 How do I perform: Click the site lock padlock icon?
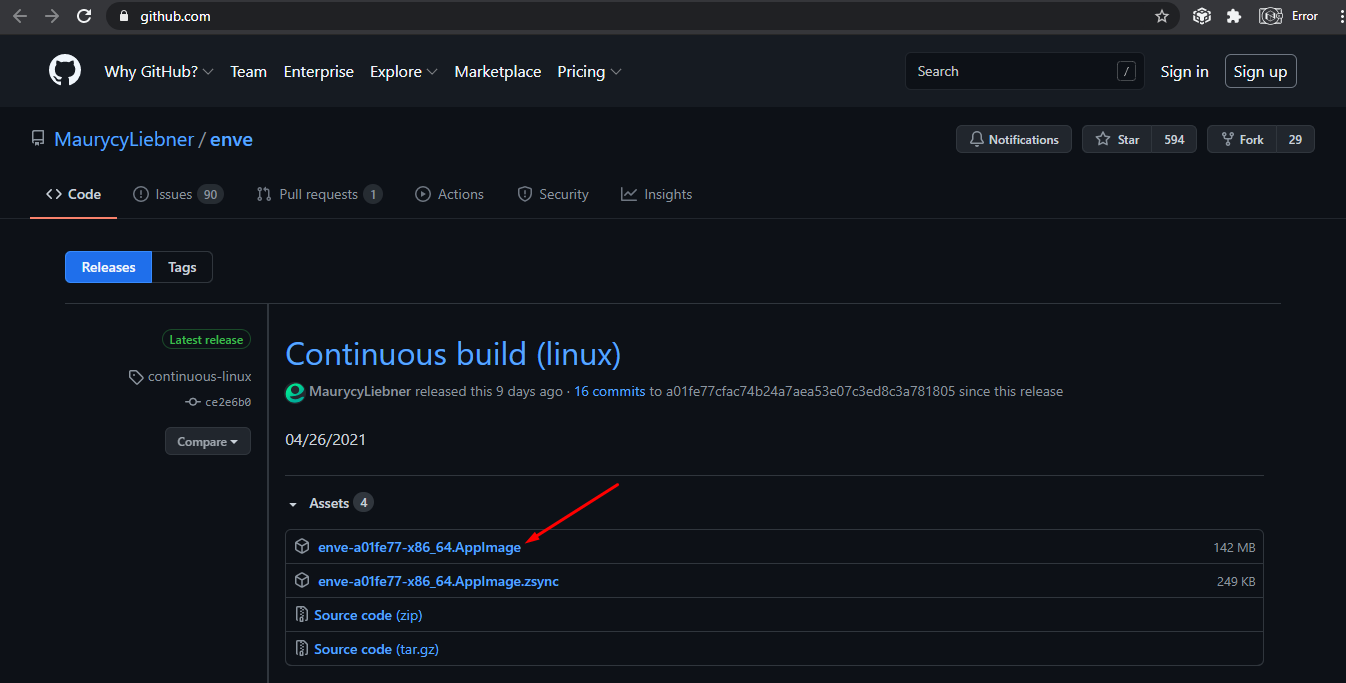(x=125, y=16)
